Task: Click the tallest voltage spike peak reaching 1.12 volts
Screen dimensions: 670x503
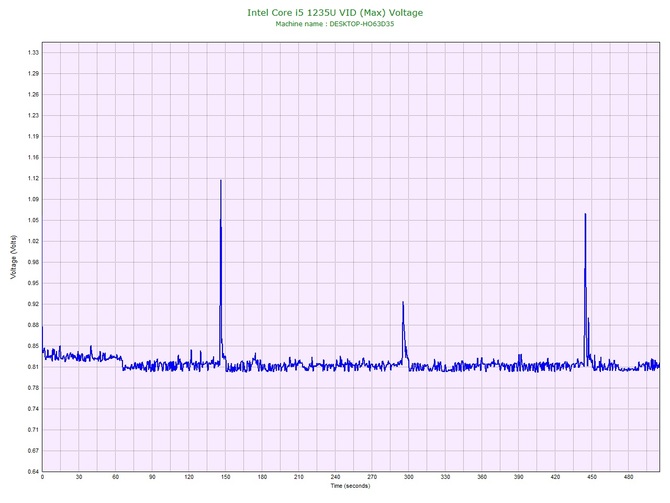Action: [x=221, y=181]
